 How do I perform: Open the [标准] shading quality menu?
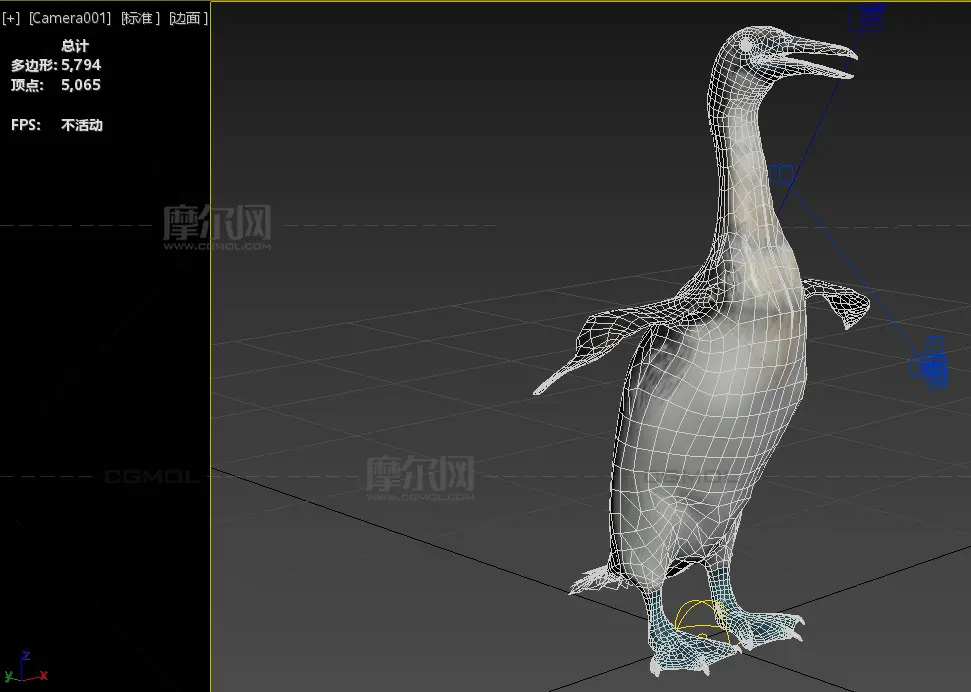(141, 18)
